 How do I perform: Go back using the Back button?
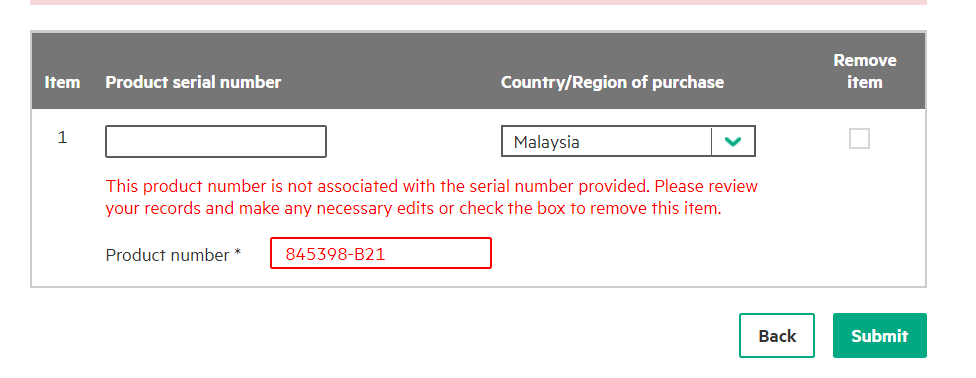(x=777, y=336)
